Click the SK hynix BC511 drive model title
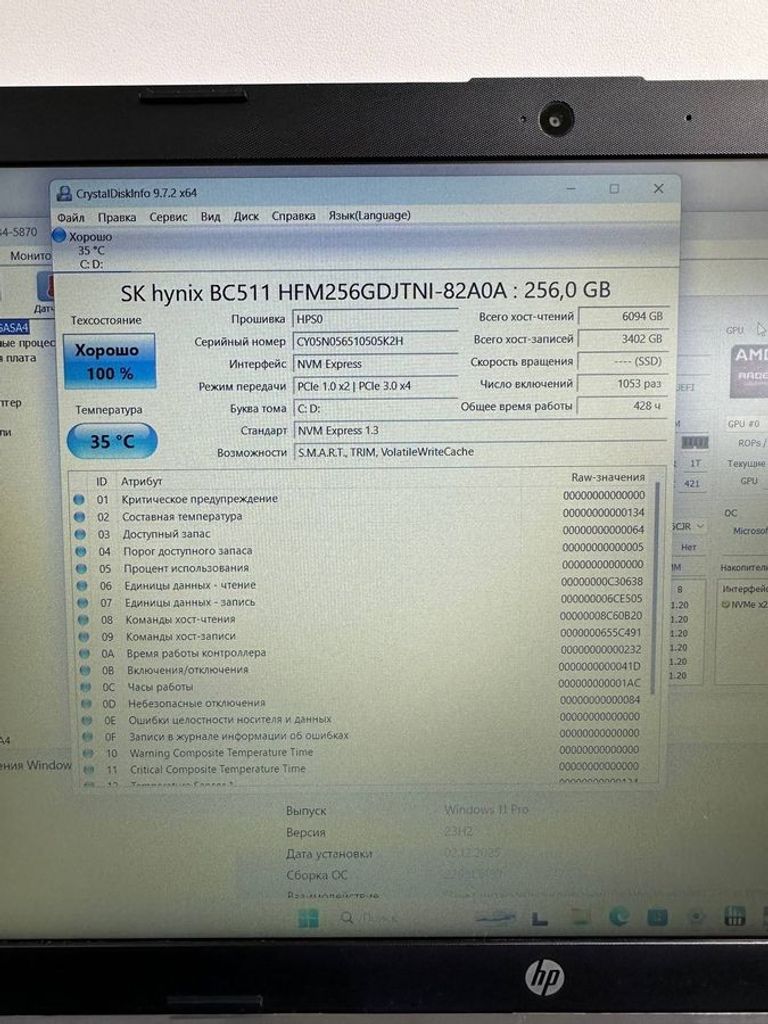Image resolution: width=768 pixels, height=1024 pixels. tap(365, 291)
